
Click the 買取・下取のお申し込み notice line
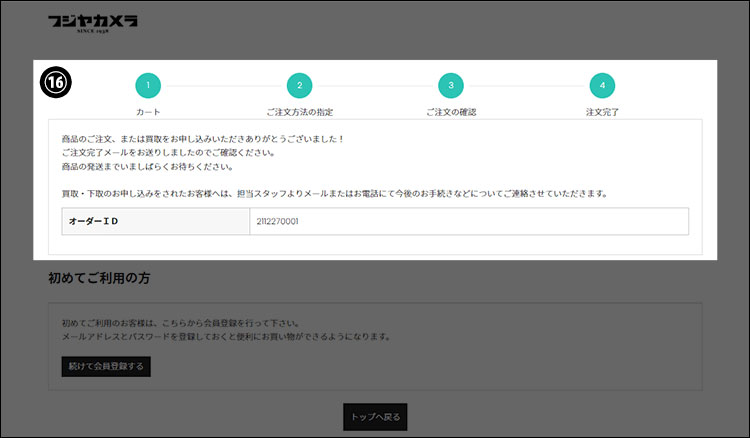pyautogui.click(x=335, y=194)
